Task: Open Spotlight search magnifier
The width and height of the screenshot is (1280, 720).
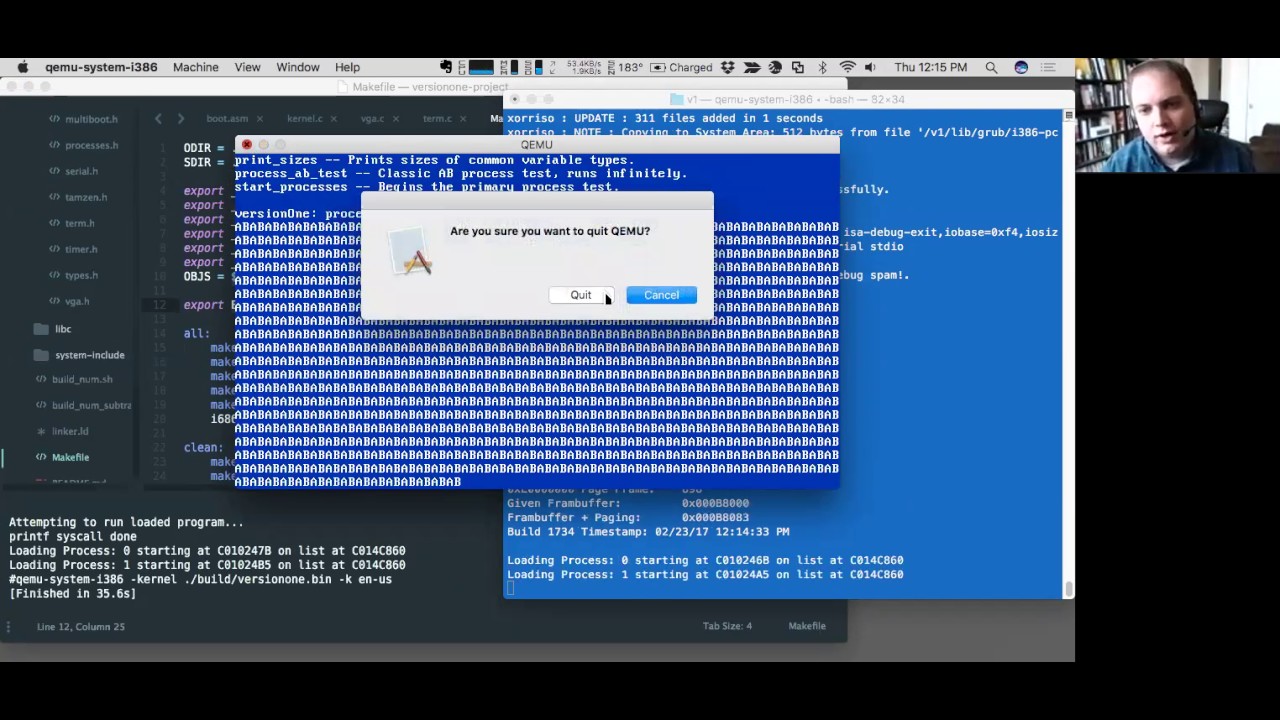Action: (x=991, y=67)
